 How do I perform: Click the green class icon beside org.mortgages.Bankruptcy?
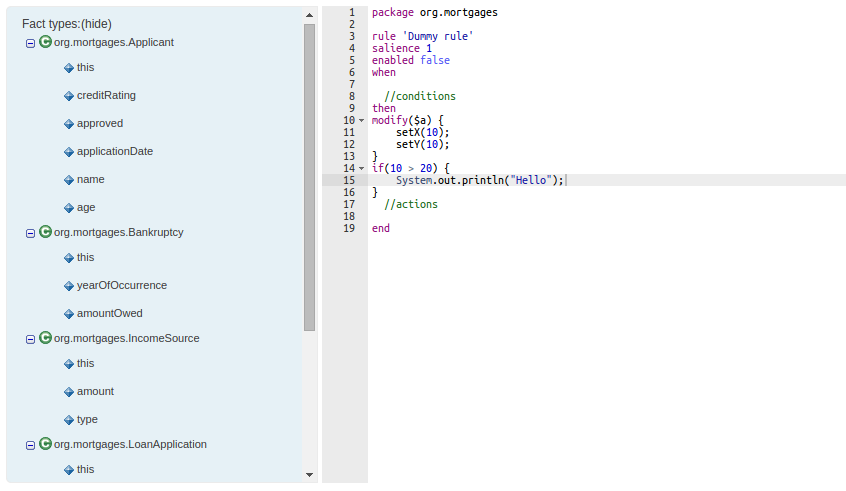click(x=45, y=232)
